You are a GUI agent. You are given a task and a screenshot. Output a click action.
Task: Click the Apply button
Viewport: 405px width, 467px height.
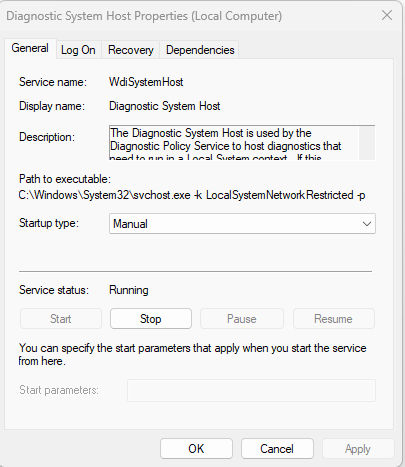358,449
